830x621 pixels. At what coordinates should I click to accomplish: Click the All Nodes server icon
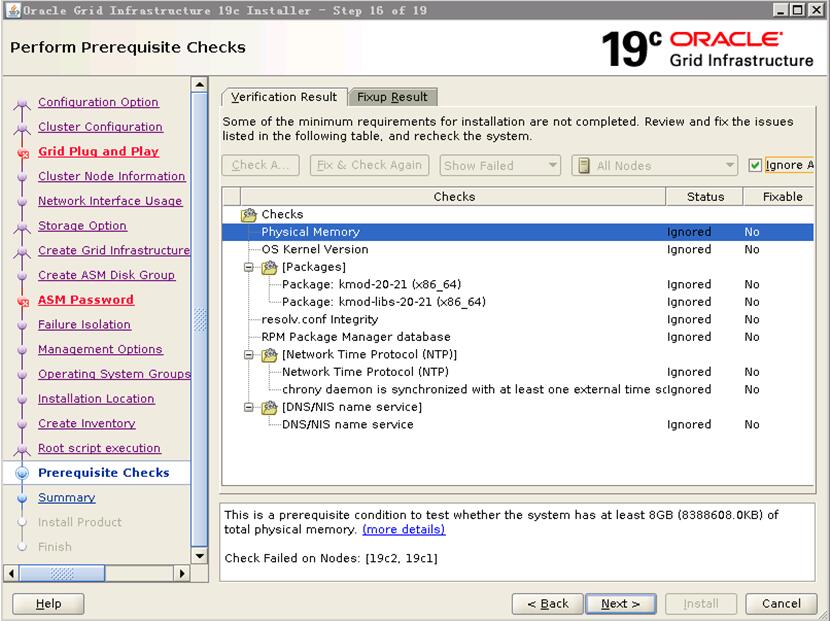click(584, 166)
